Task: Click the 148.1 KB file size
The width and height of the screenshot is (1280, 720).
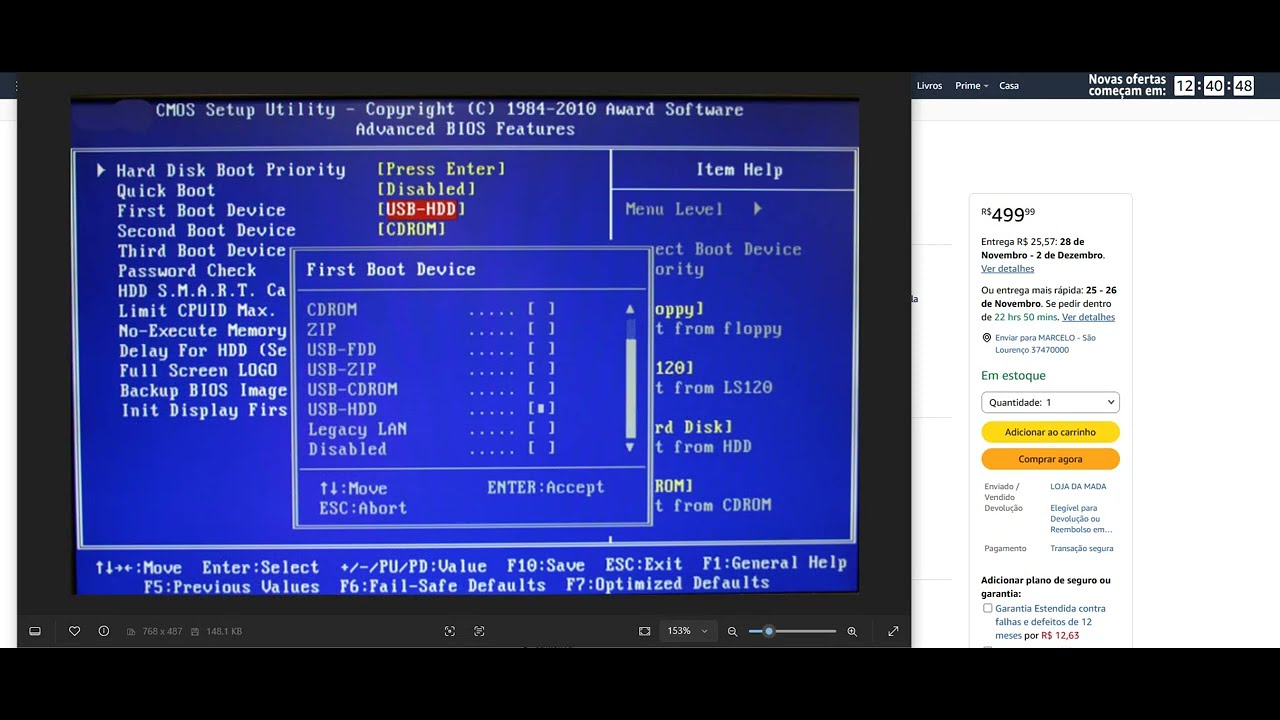Action: (x=224, y=631)
